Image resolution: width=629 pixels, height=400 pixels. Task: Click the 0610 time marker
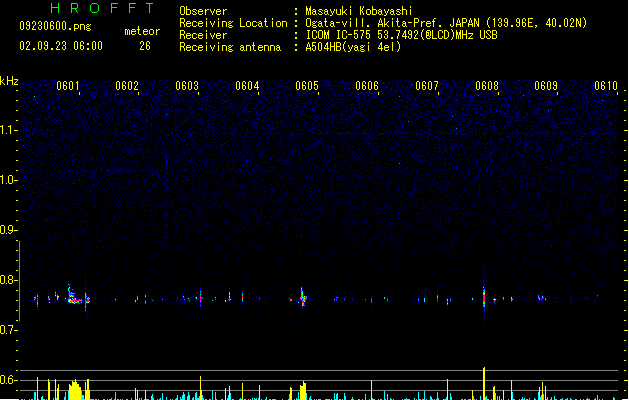coord(606,86)
